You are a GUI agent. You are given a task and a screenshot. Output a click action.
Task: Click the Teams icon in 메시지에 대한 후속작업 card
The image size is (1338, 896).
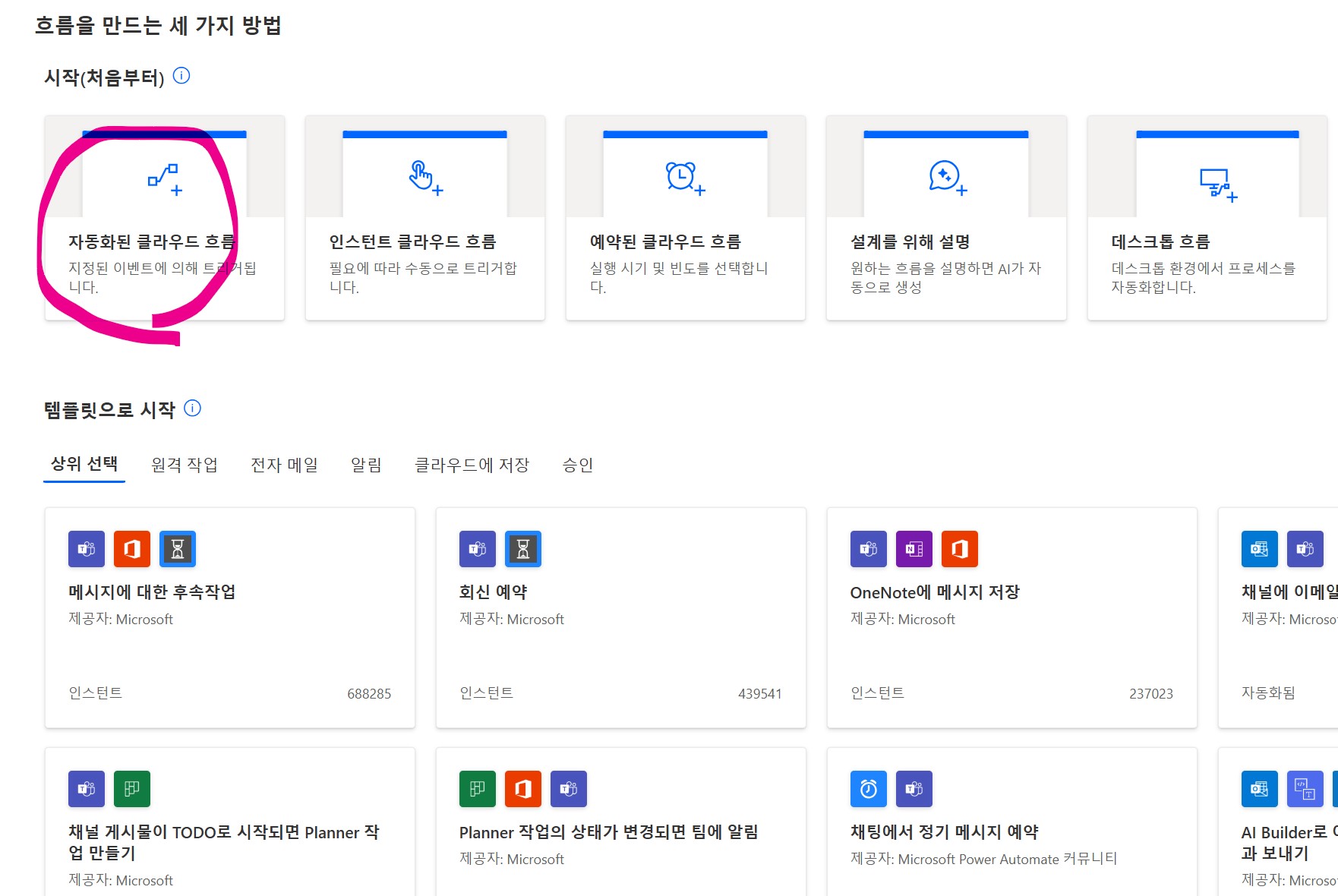point(87,549)
